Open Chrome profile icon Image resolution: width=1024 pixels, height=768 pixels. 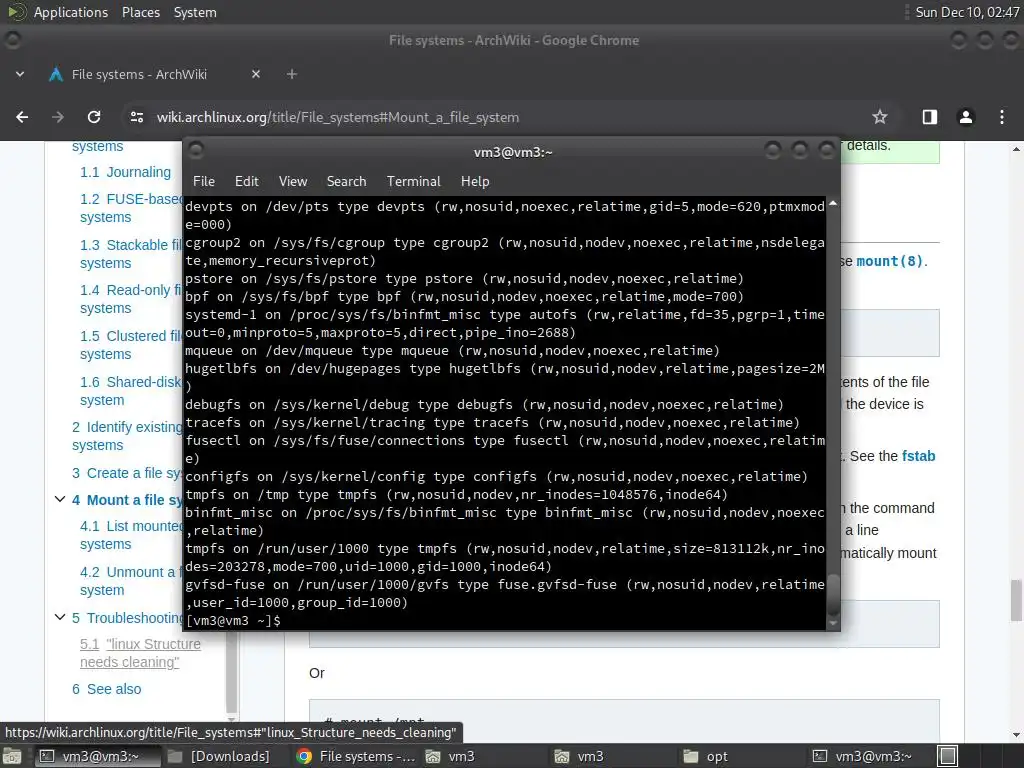click(965, 117)
